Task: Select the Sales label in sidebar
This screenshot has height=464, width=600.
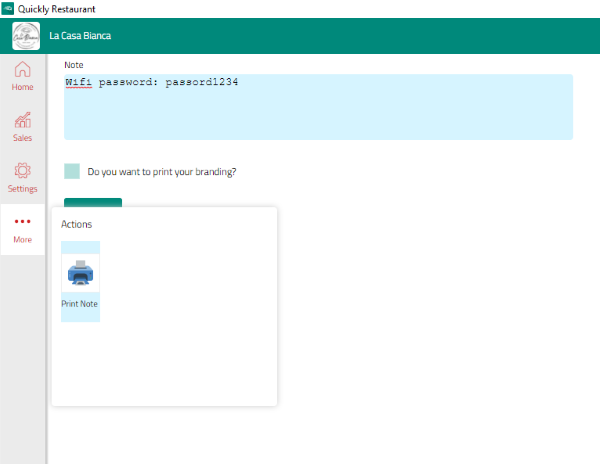Action: [22, 138]
